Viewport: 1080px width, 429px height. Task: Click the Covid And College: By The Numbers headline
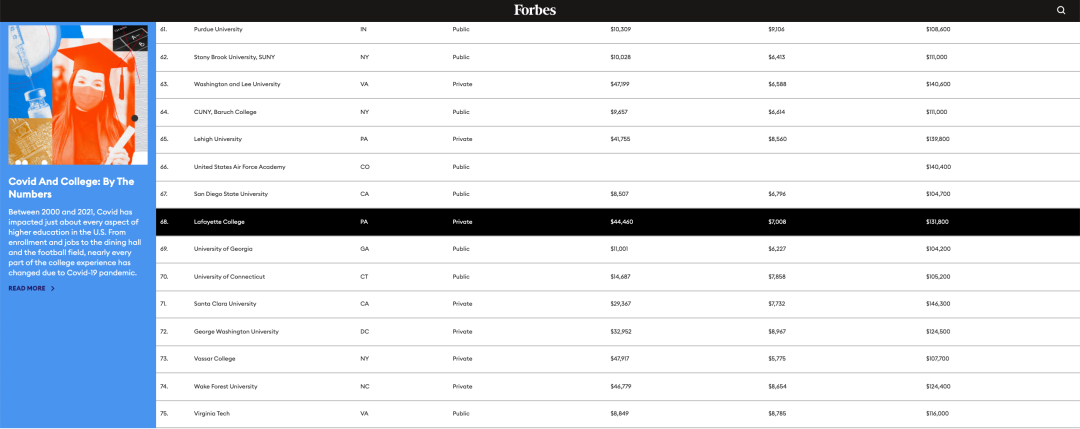point(71,188)
